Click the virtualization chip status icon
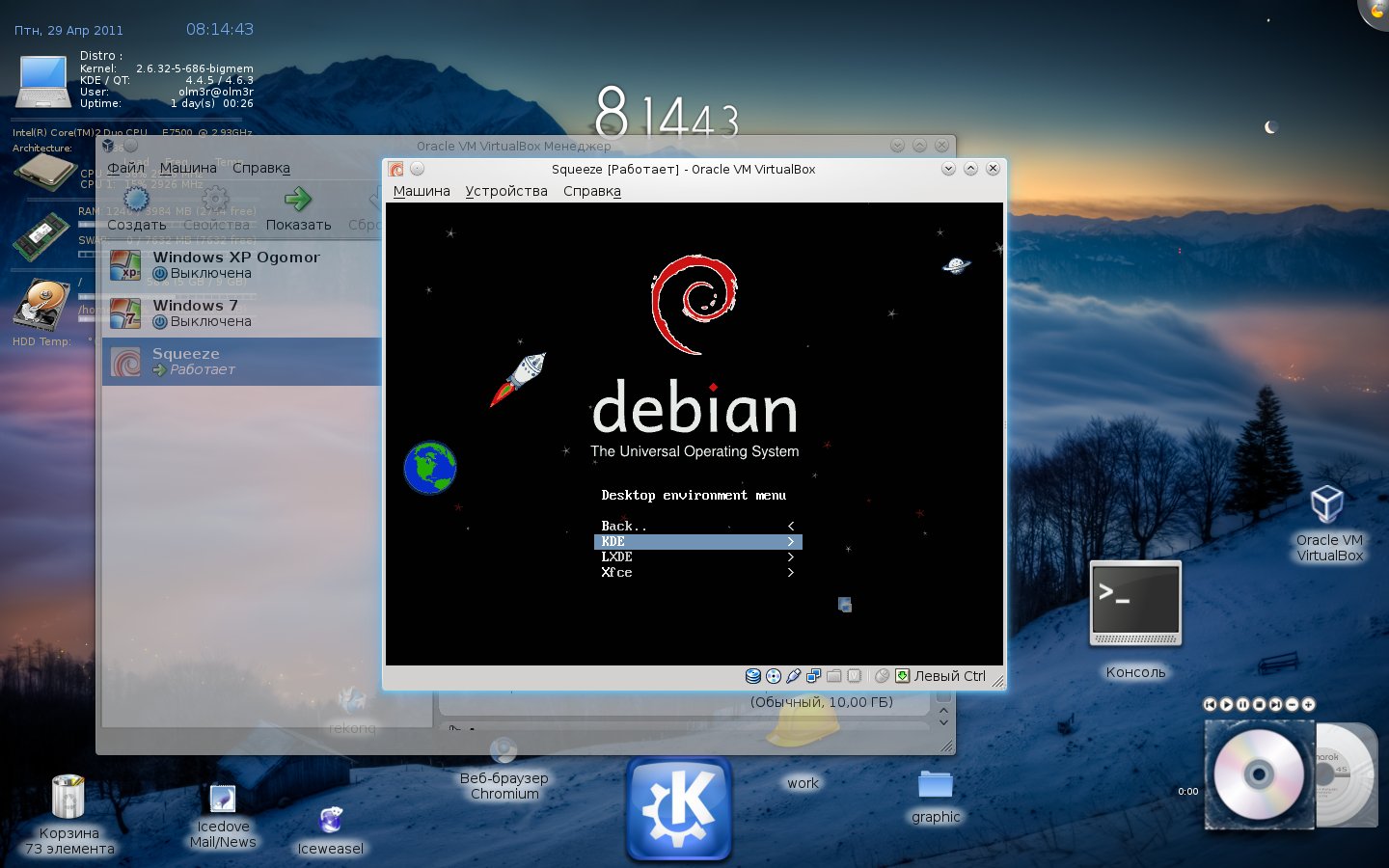 (x=855, y=676)
